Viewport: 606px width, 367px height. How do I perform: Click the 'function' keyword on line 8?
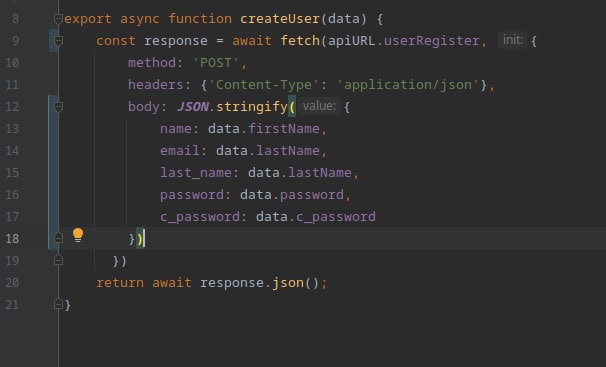200,19
